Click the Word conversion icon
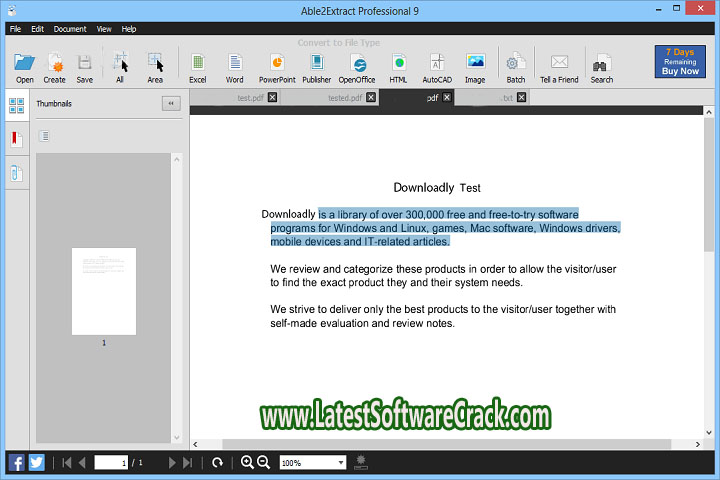The height and width of the screenshot is (480, 720). click(234, 65)
